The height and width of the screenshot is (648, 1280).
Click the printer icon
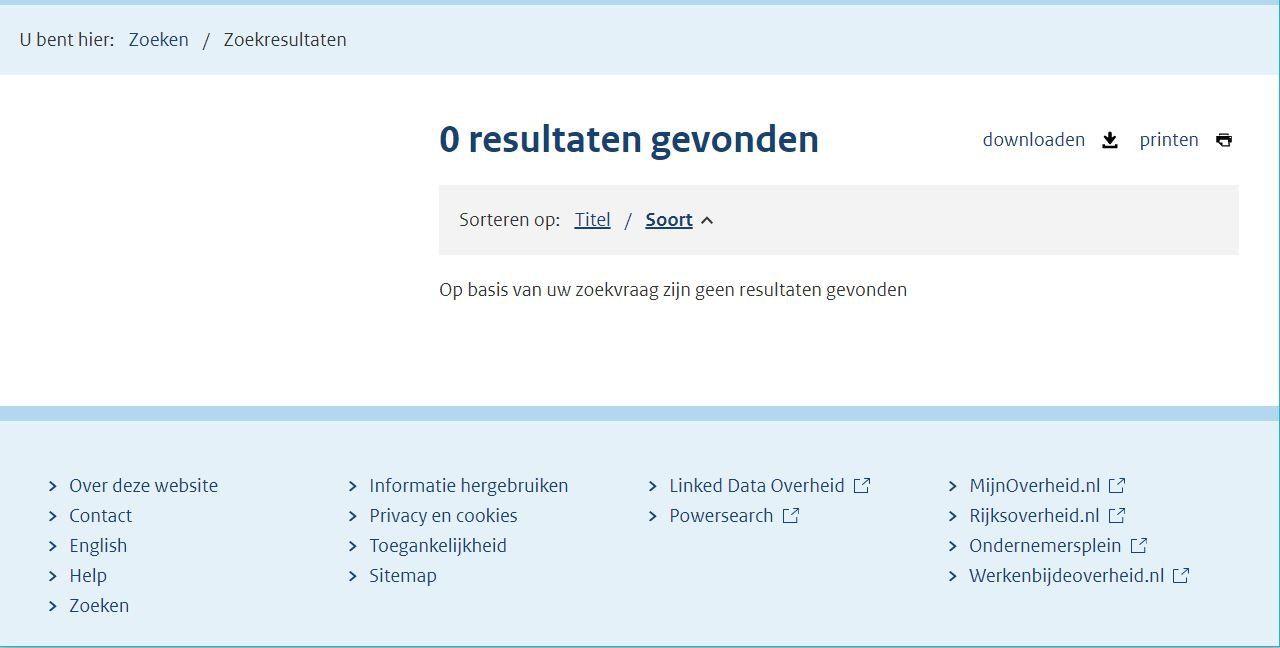coord(1224,140)
